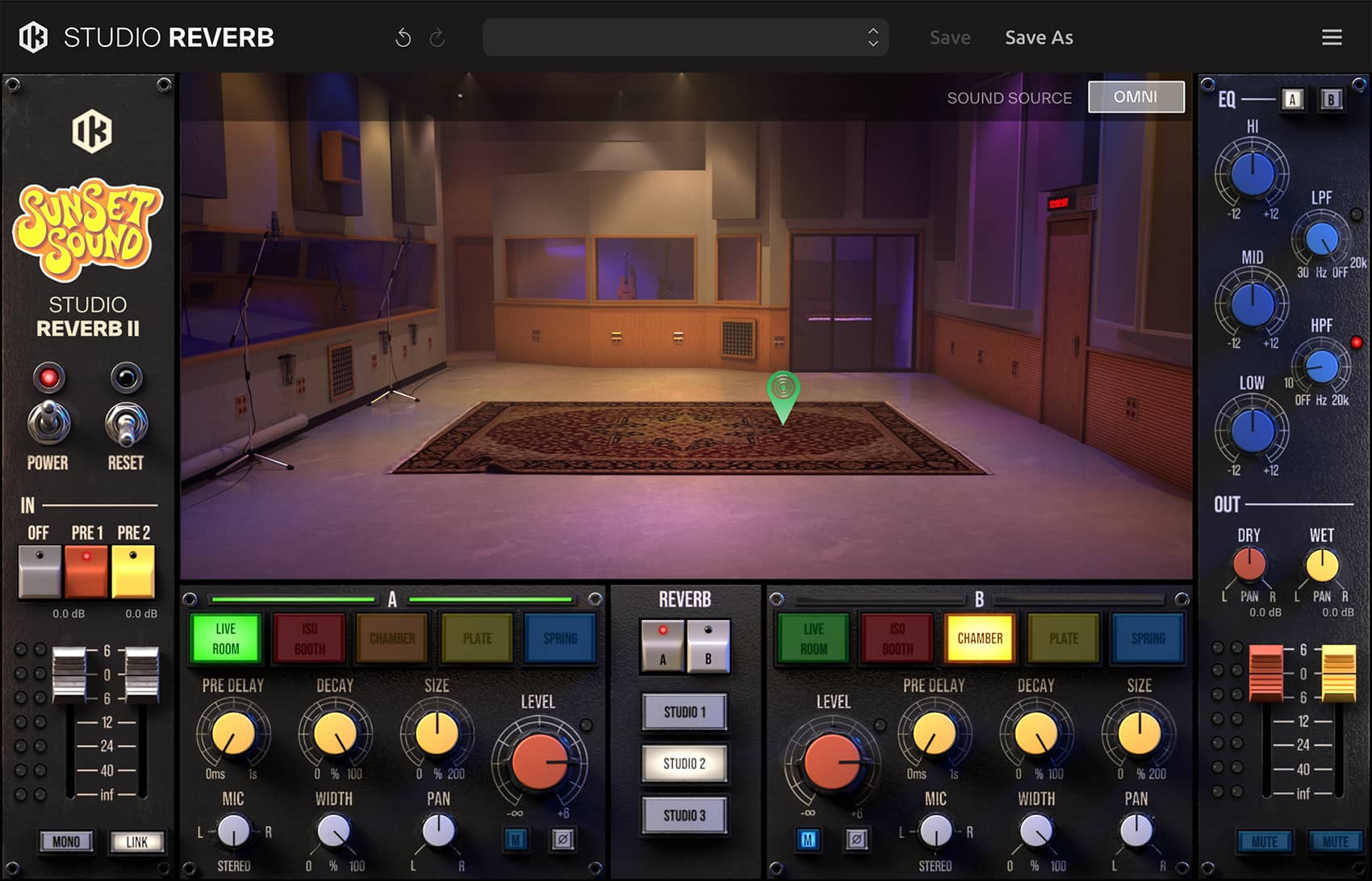Choose the STUDIO 3 button
1372x881 pixels.
pyautogui.click(x=684, y=815)
